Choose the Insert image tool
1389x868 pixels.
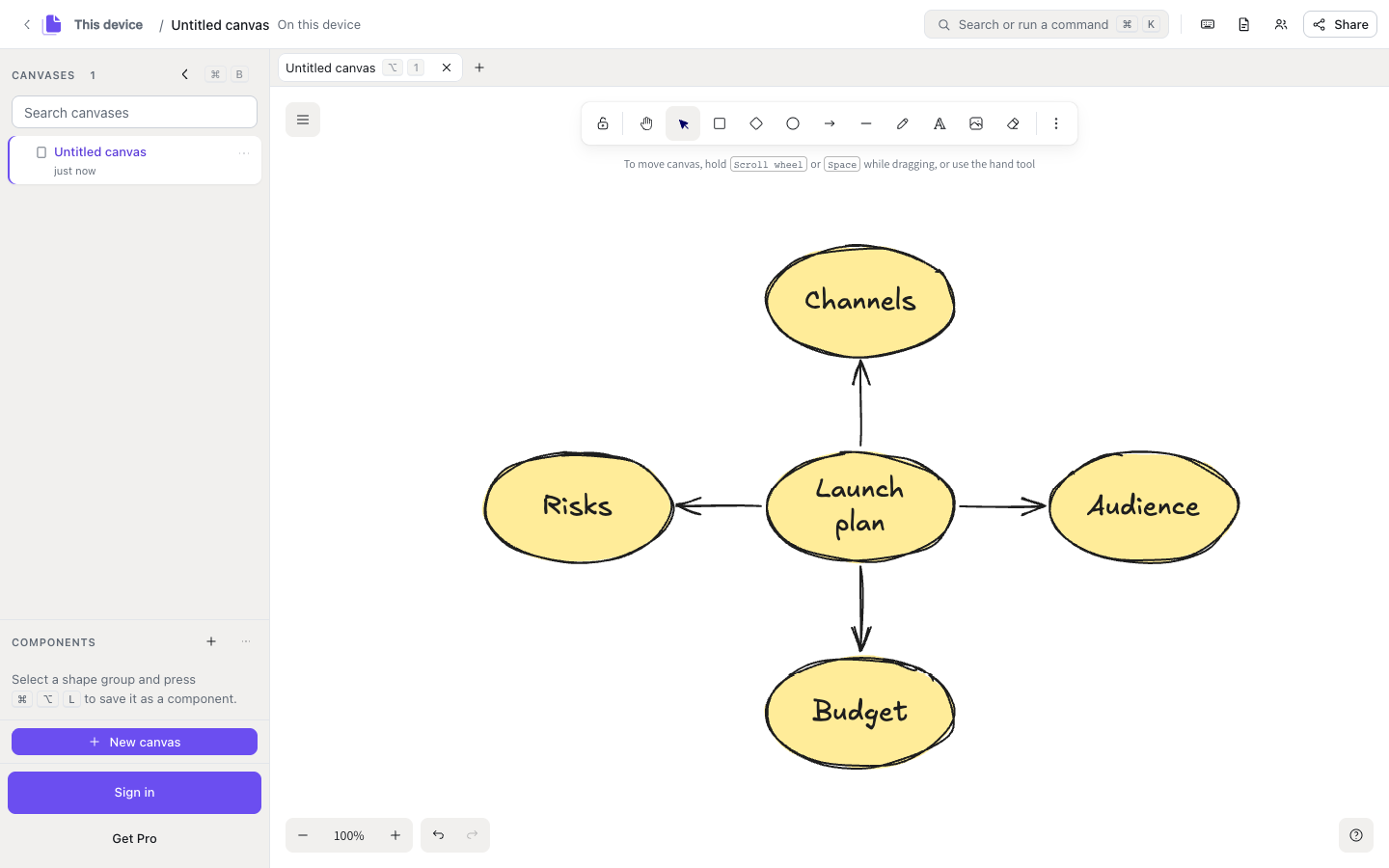click(x=976, y=123)
